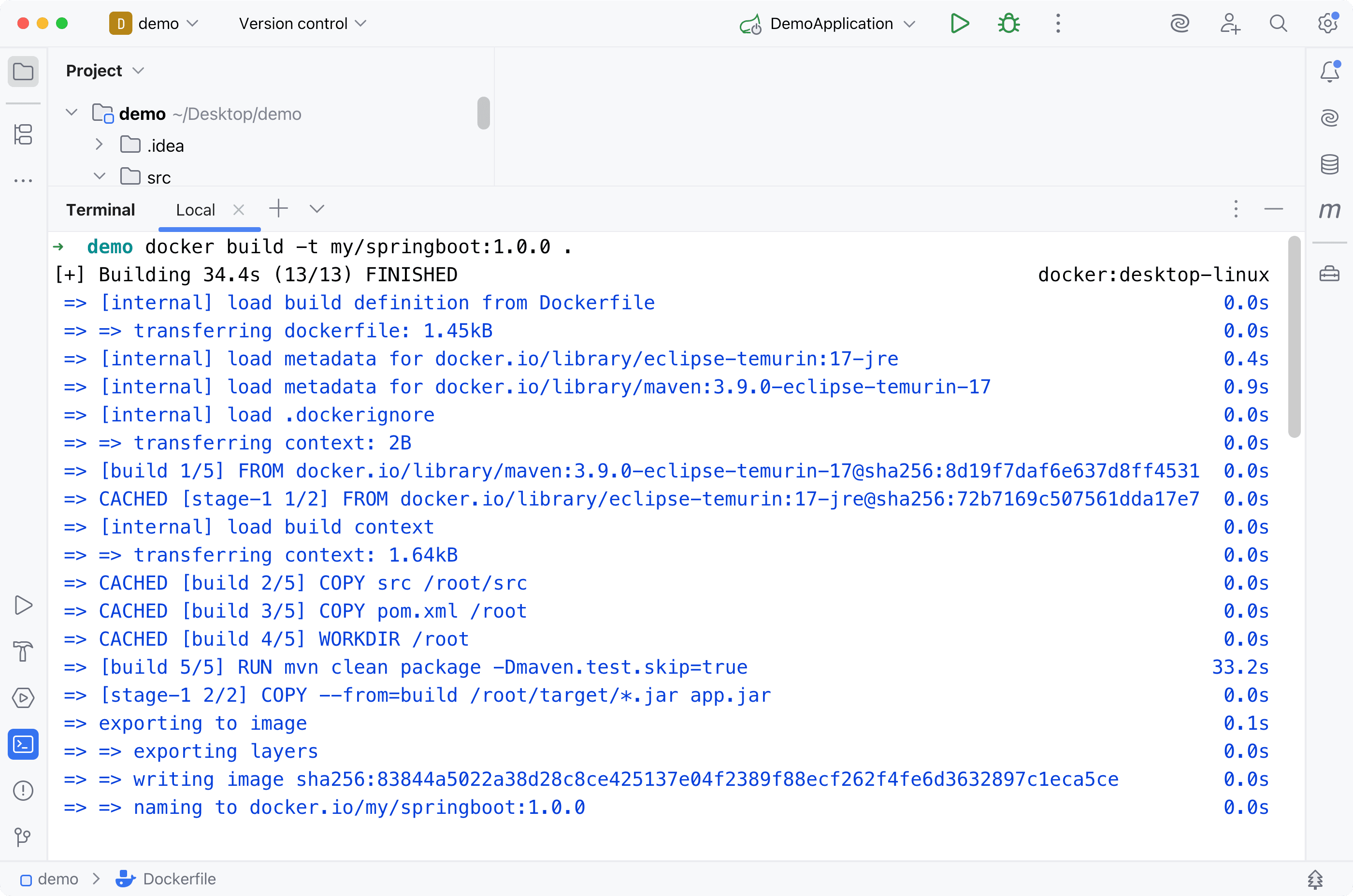Open the toolbox icon in right sidebar
The width and height of the screenshot is (1353, 896).
1330,275
